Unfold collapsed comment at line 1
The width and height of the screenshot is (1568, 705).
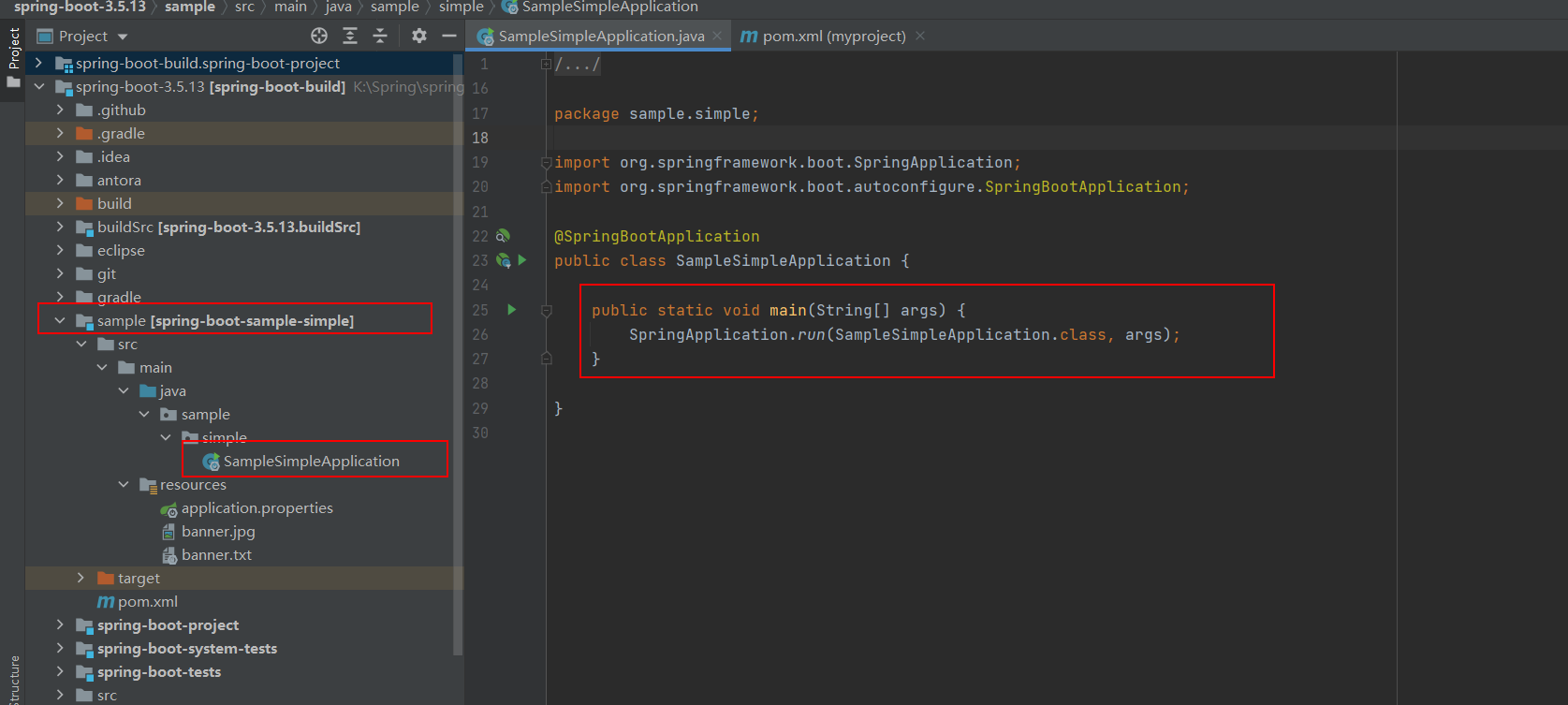[x=546, y=64]
